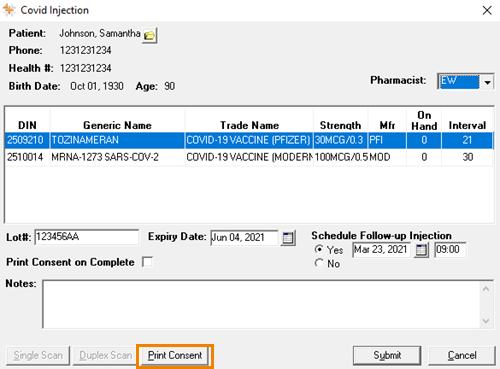The width and height of the screenshot is (500, 369).
Task: Click the Single Scan button
Action: pyautogui.click(x=38, y=355)
